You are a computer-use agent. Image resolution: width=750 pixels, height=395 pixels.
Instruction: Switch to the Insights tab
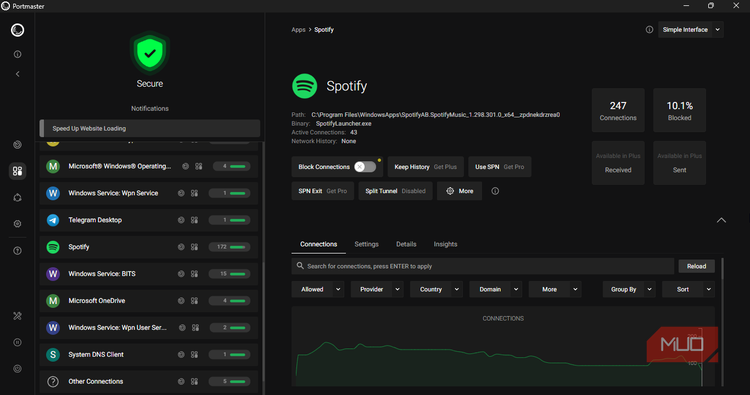(x=445, y=244)
